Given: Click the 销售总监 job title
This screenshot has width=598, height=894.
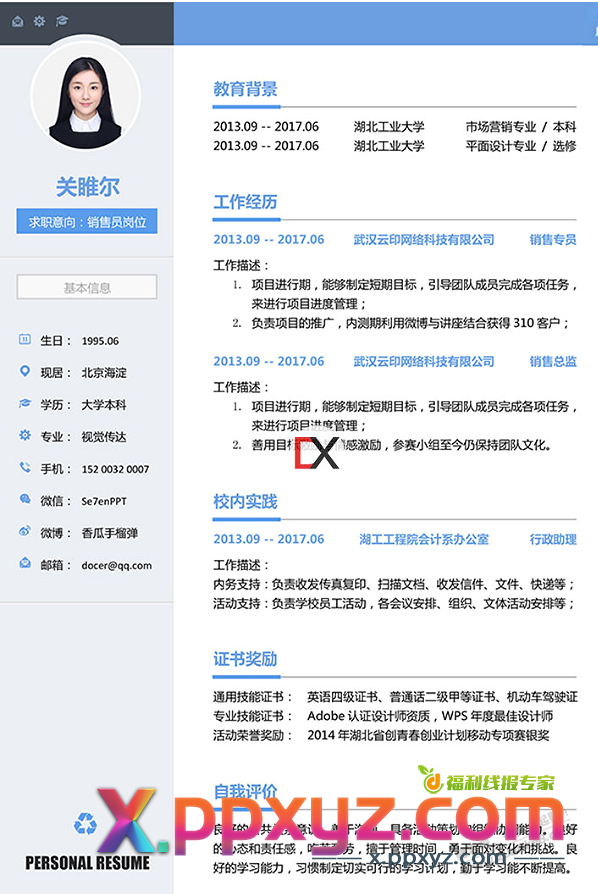Looking at the screenshot, I should pyautogui.click(x=553, y=361).
